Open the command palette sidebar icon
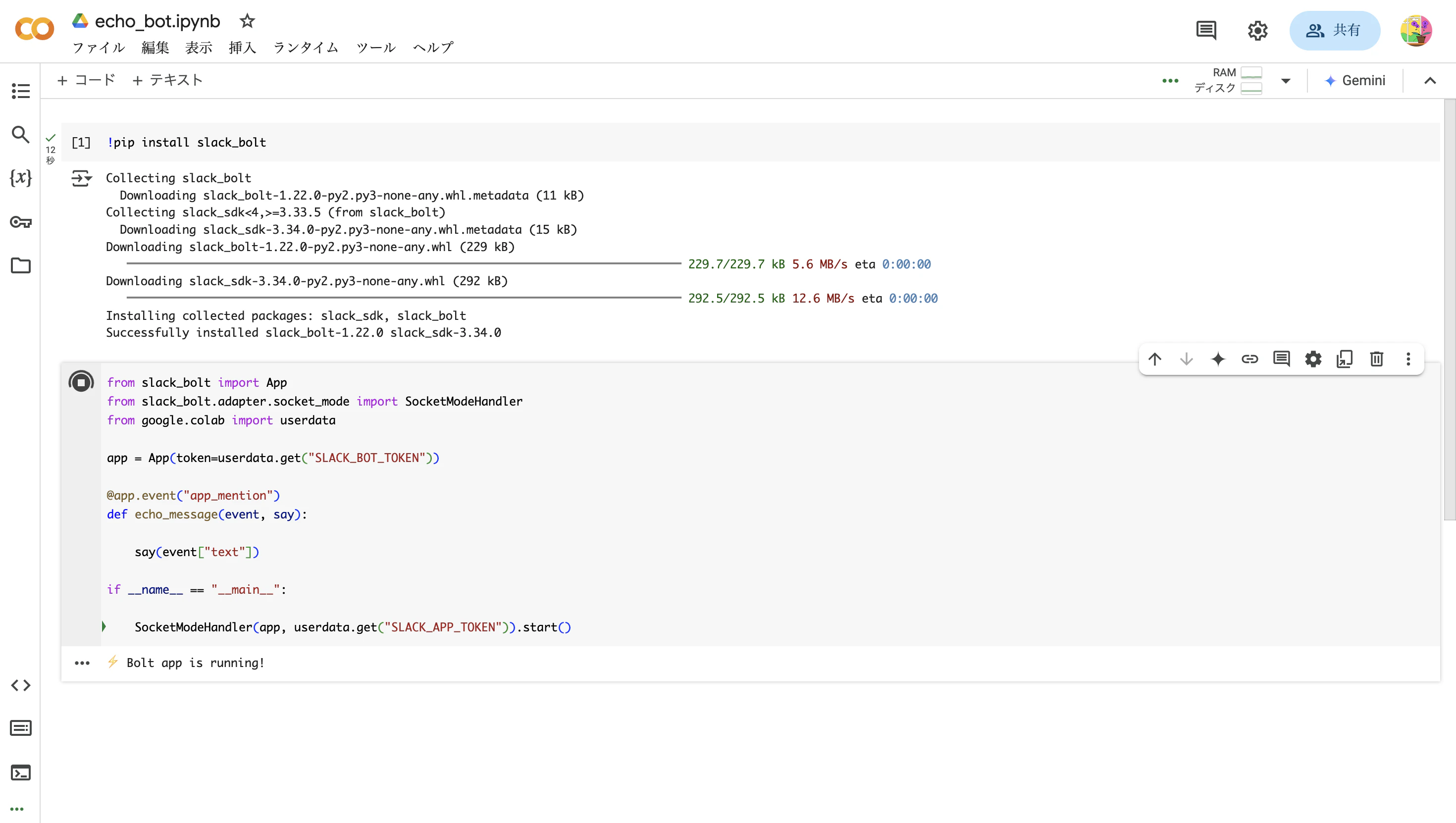Viewport: 1456px width, 823px height. [20, 728]
